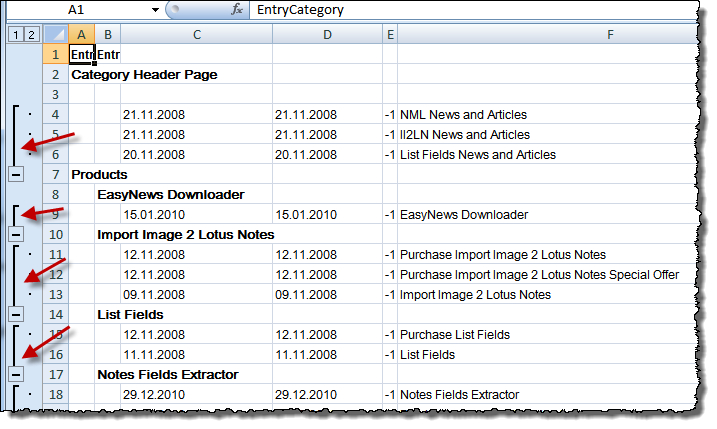Click Import Image 2 Lotus Notes in row 13
The image size is (717, 429).
[x=476, y=295]
